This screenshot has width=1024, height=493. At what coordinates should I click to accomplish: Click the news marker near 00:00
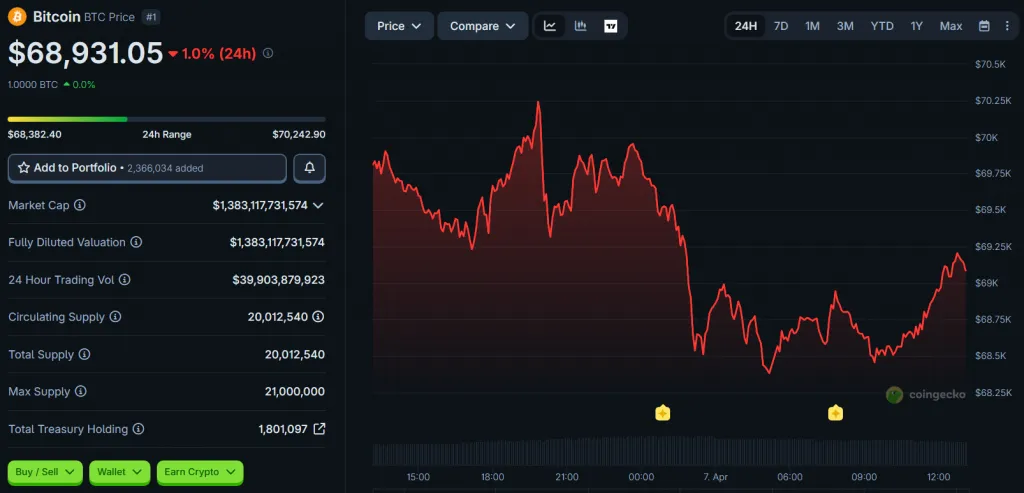[663, 413]
